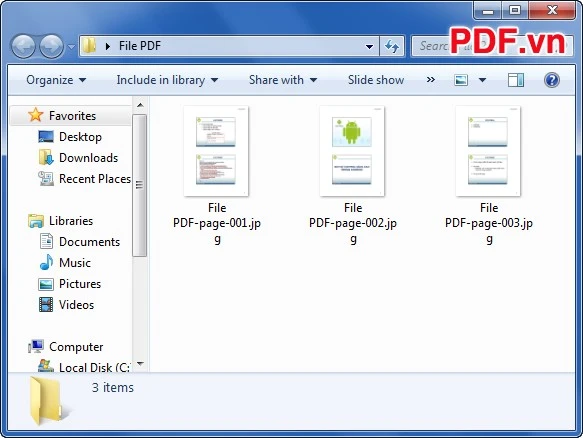The width and height of the screenshot is (583, 438).
Task: Click the Forward navigation arrow button
Action: pyautogui.click(x=51, y=46)
